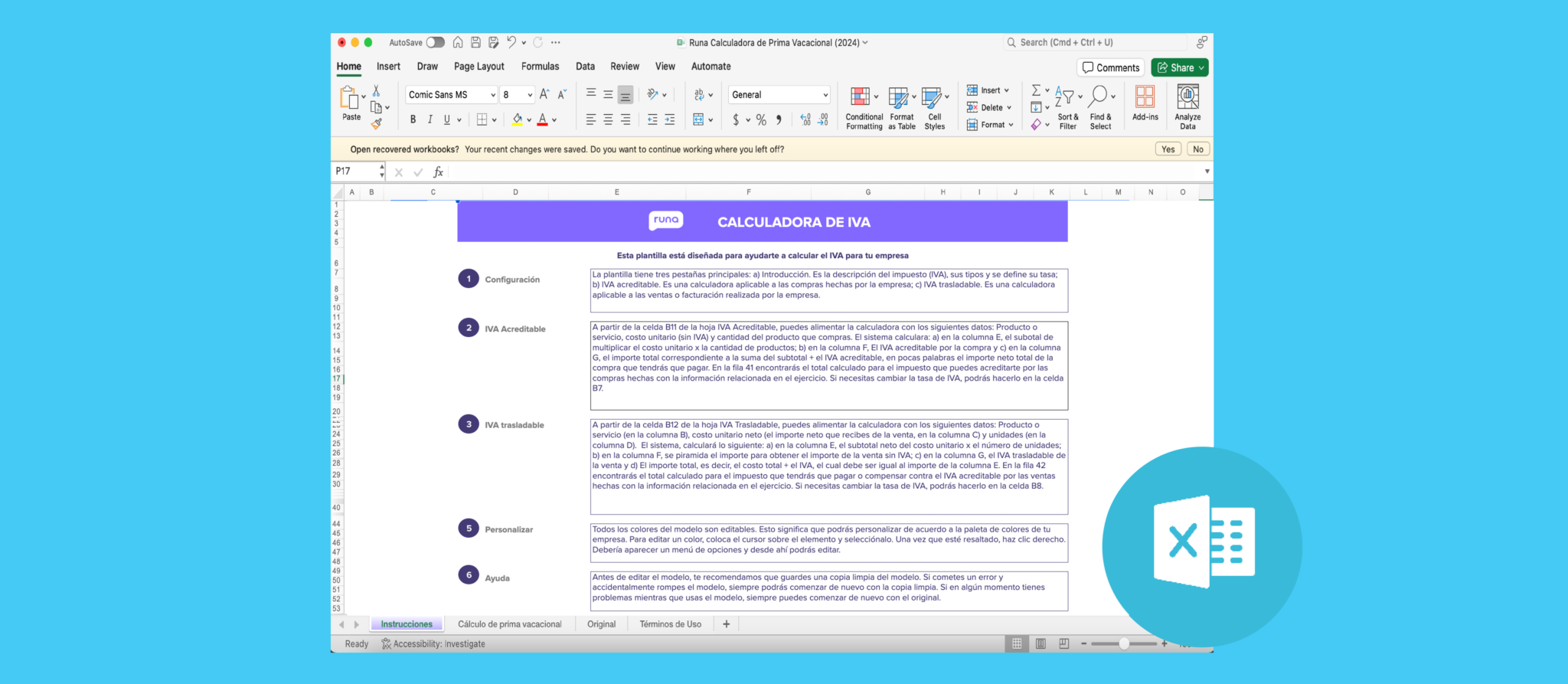Click Yes to open recovered workbooks
The image size is (1568, 684).
[x=1168, y=149]
